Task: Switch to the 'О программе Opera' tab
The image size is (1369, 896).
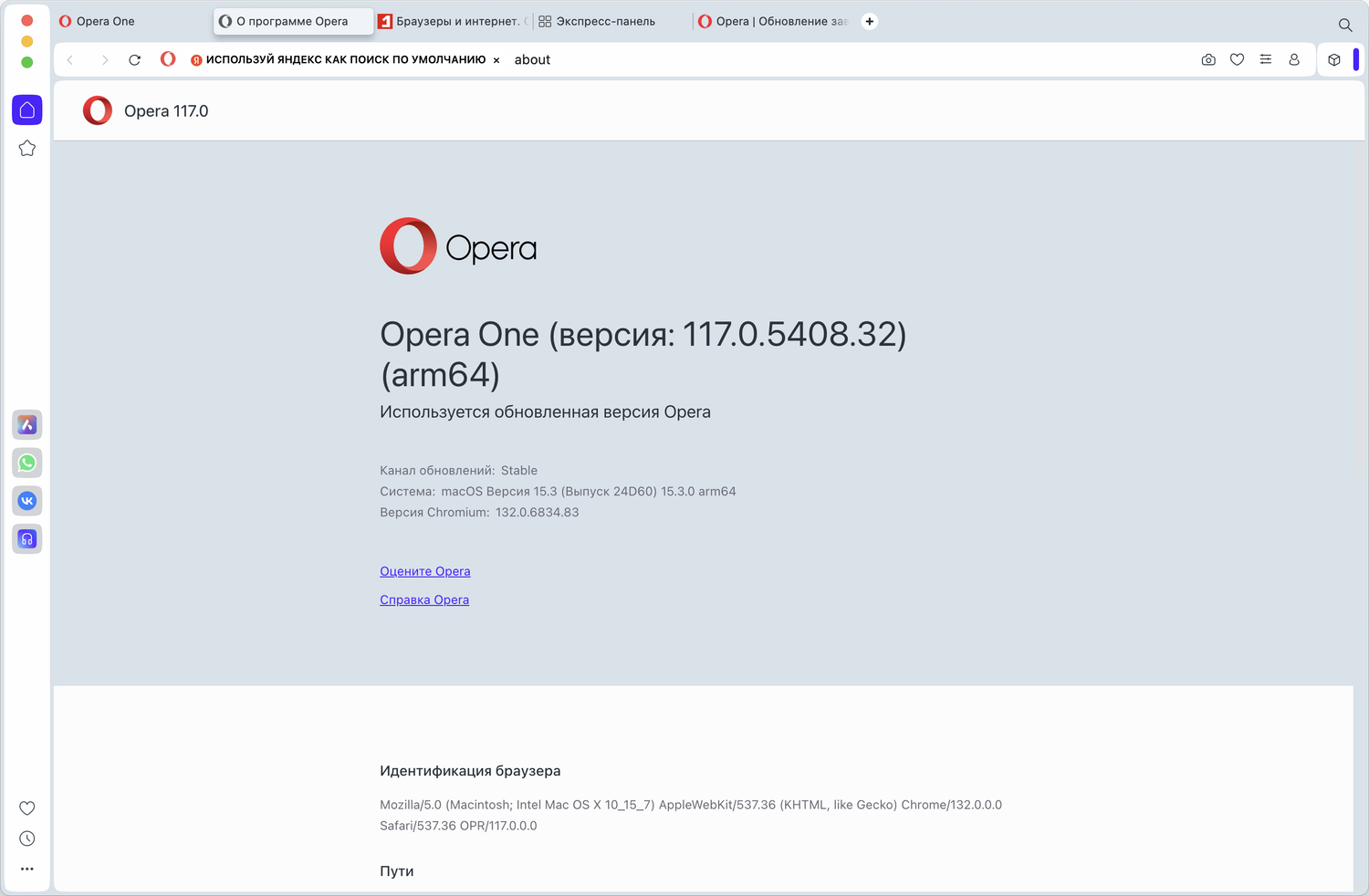Action: click(293, 21)
